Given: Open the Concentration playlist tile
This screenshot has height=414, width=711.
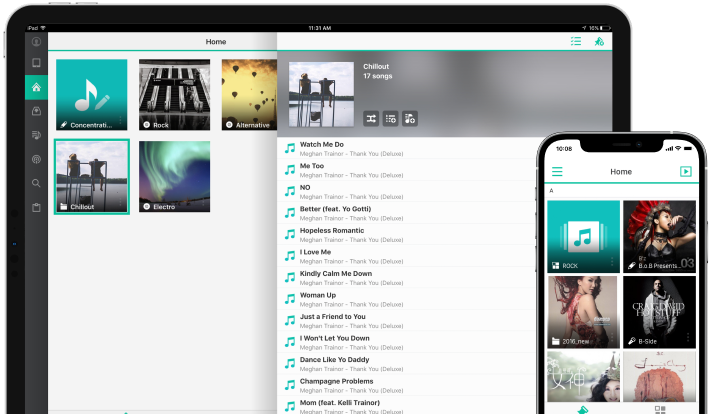Looking at the screenshot, I should 91,95.
